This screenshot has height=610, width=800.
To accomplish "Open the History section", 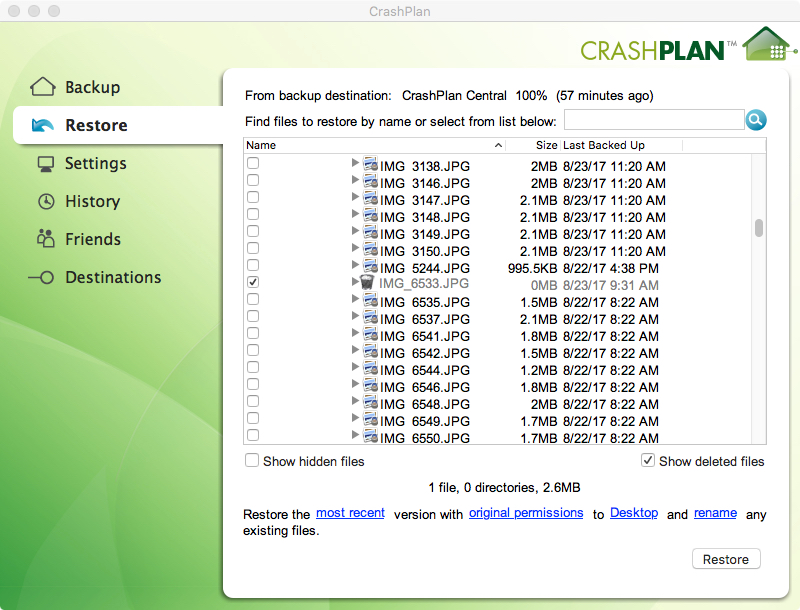I will pos(79,201).
